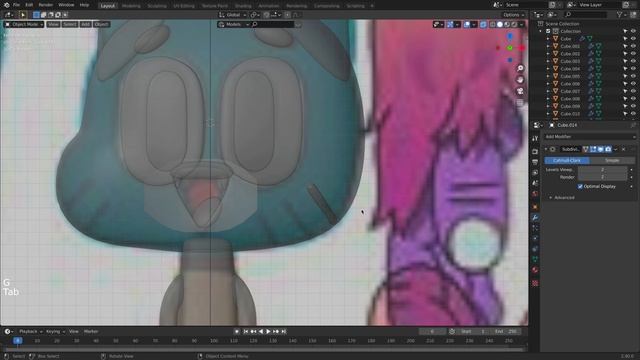The width and height of the screenshot is (640, 360).
Task: Jump to the timeline end frame
Action: (284, 331)
